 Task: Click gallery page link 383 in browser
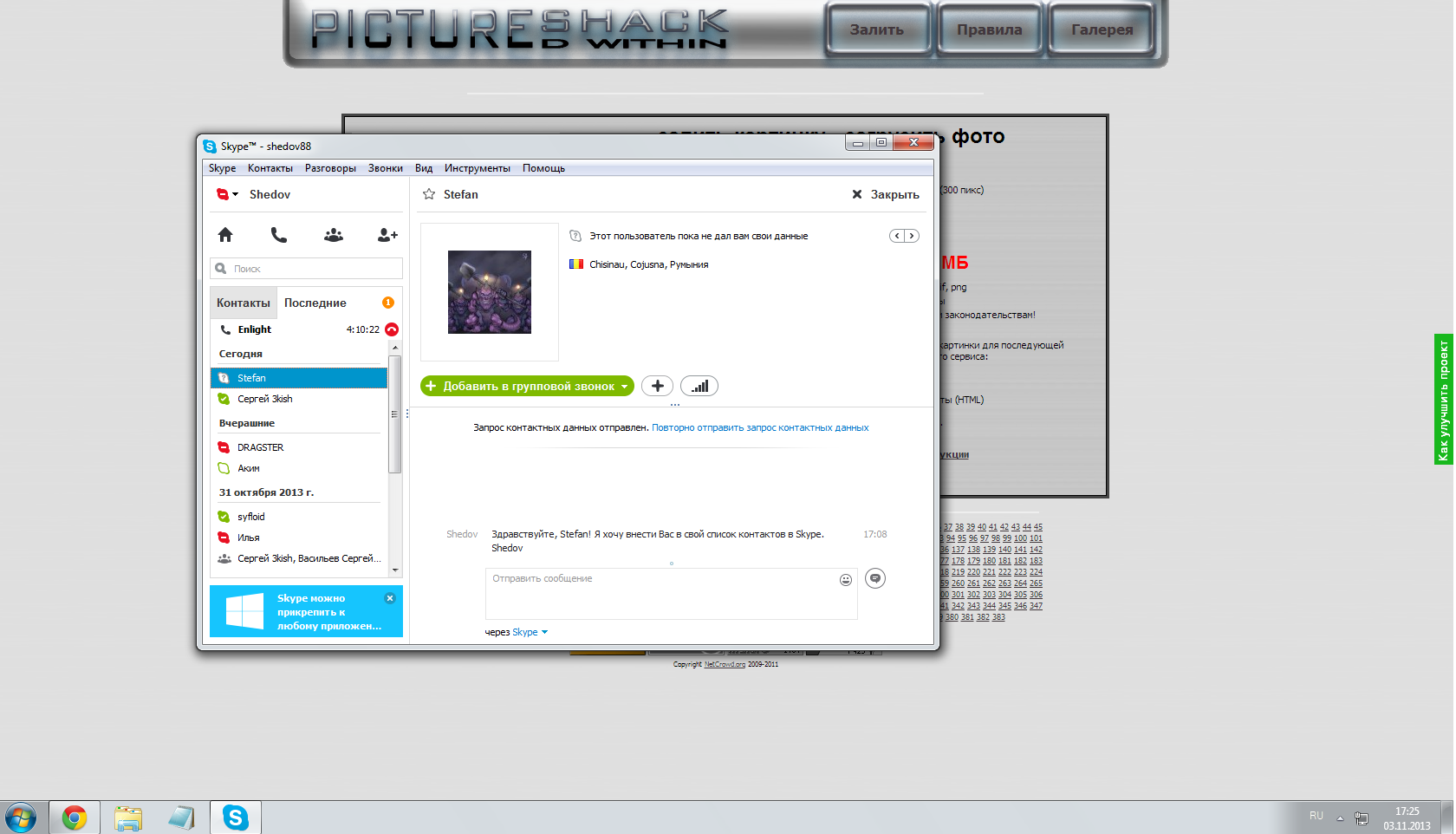998,617
